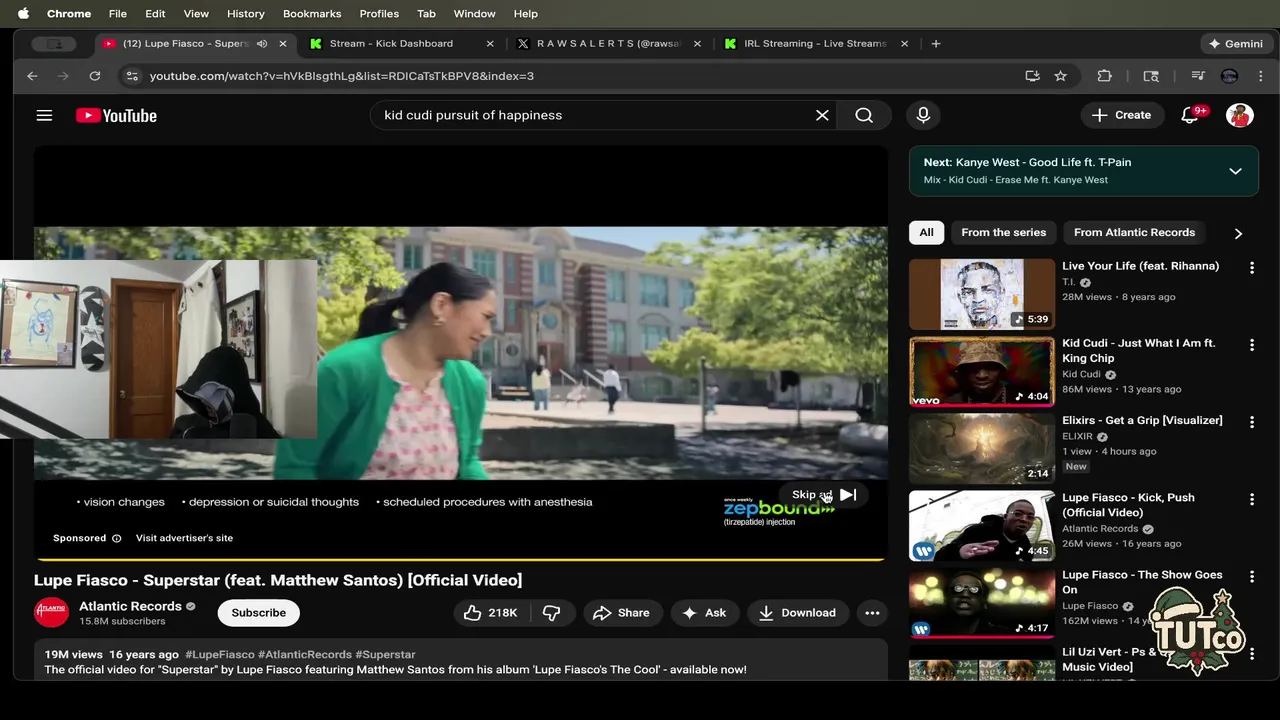This screenshot has width=1280, height=720.
Task: Open the Apple menu
Action: [x=23, y=14]
